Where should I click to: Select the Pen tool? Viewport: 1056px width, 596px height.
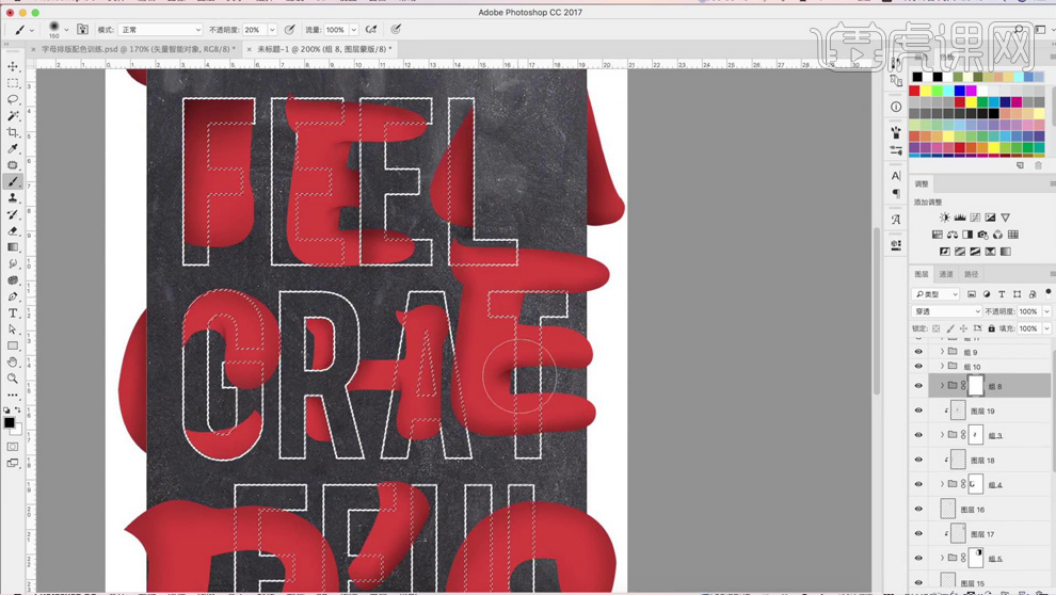(x=13, y=296)
